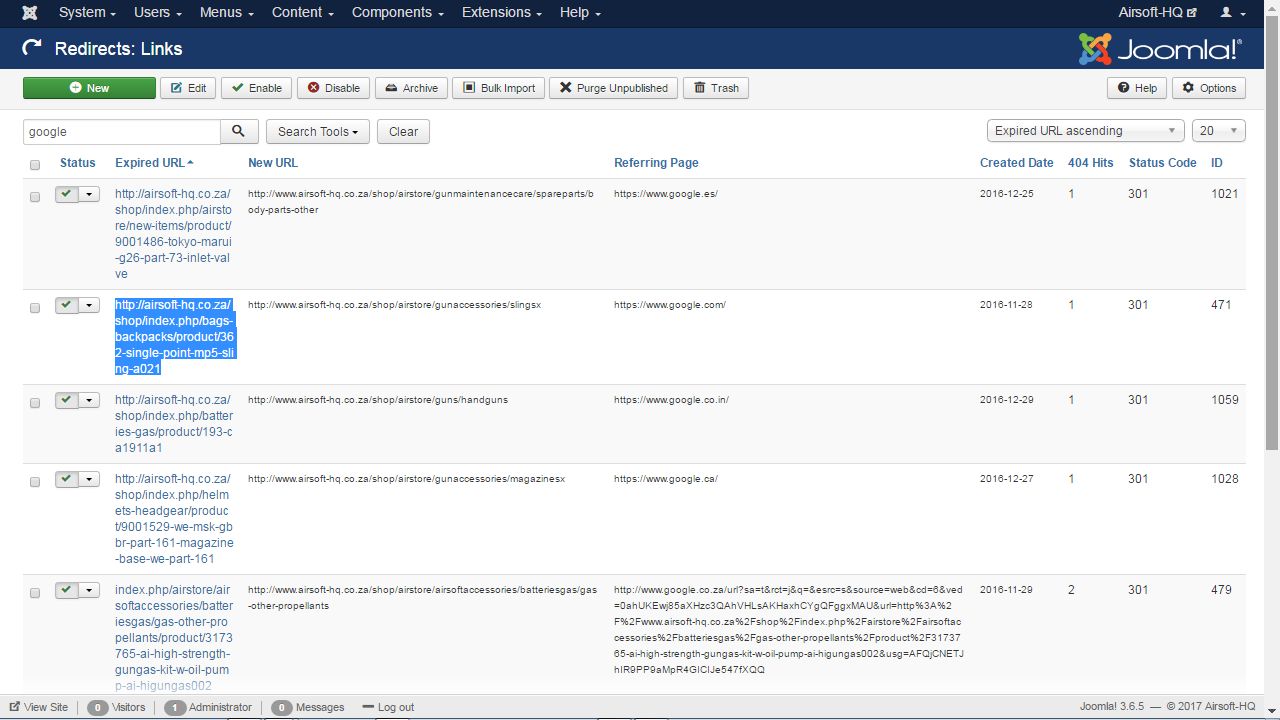Open the Bulk Import dialog
Image resolution: width=1280 pixels, height=720 pixels.
coord(498,88)
